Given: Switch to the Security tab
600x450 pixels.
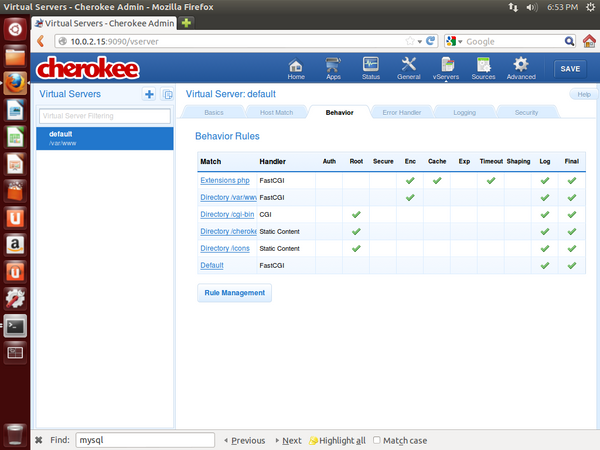Looking at the screenshot, I should [x=526, y=112].
